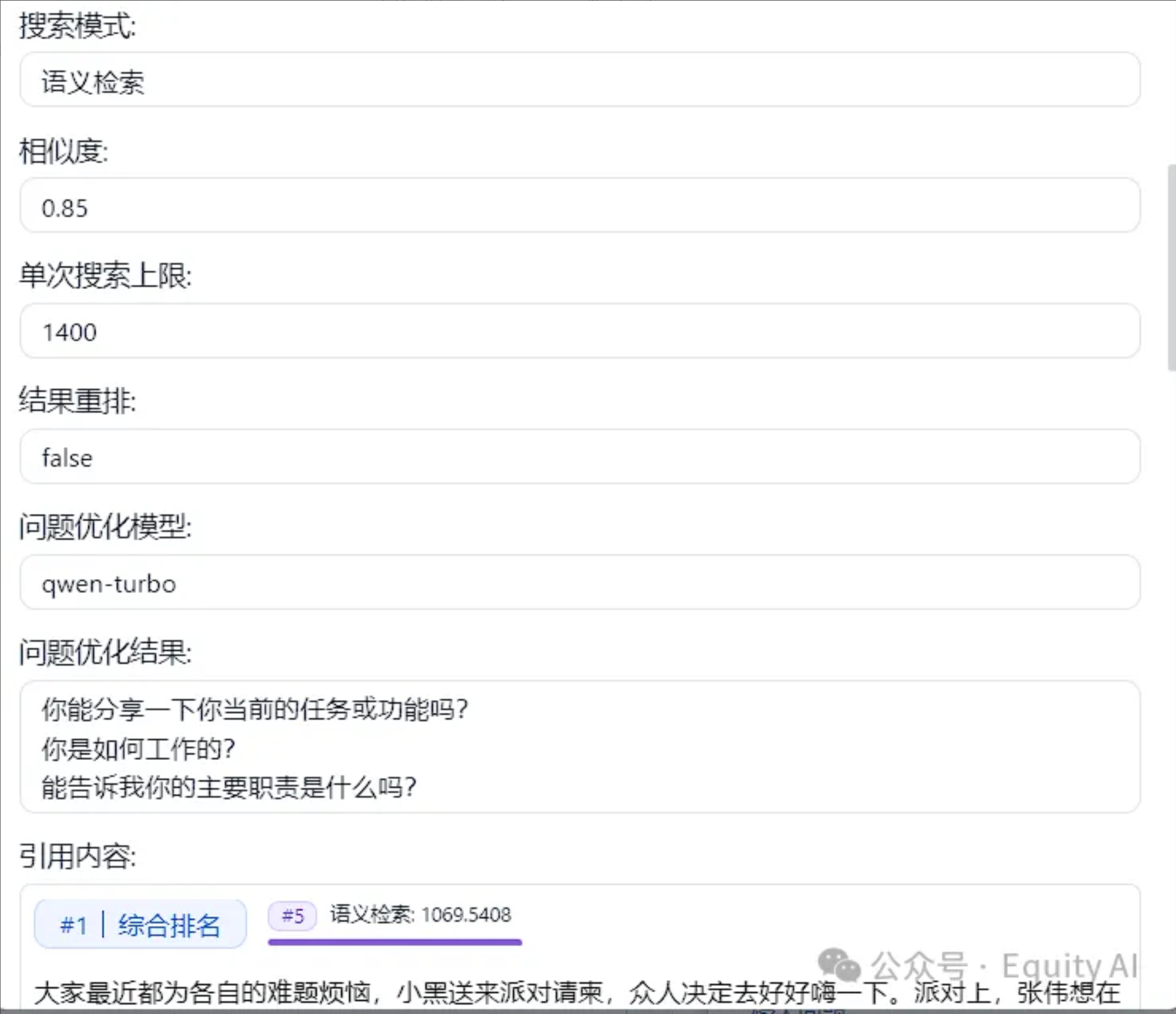This screenshot has height=1014, width=1176.
Task: Click the 语义检索: 1069.5408 score text
Action: point(420,915)
